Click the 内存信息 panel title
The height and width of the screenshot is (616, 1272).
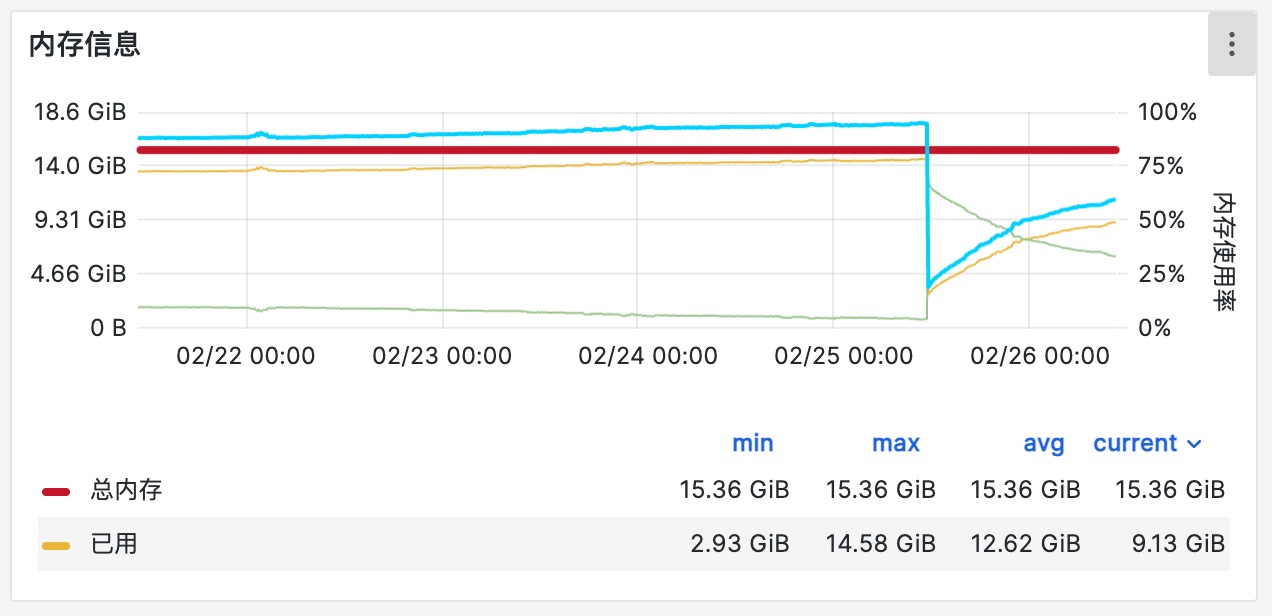[x=84, y=45]
